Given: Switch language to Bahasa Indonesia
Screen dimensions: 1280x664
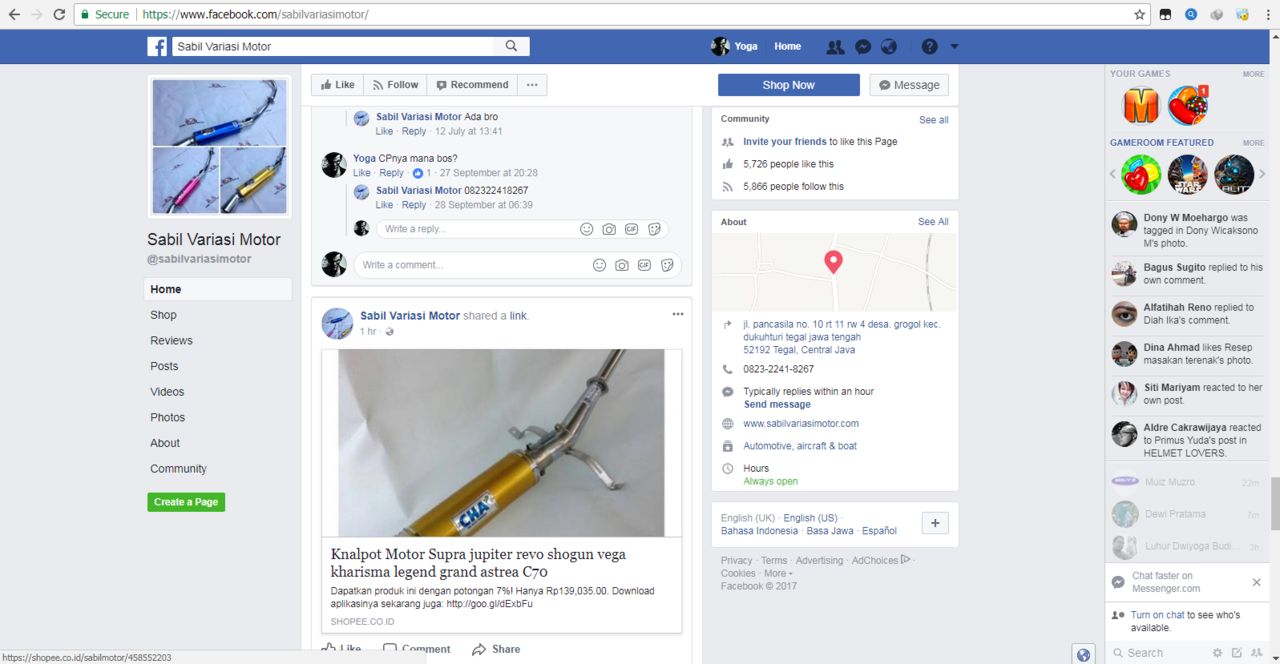Looking at the screenshot, I should [759, 531].
